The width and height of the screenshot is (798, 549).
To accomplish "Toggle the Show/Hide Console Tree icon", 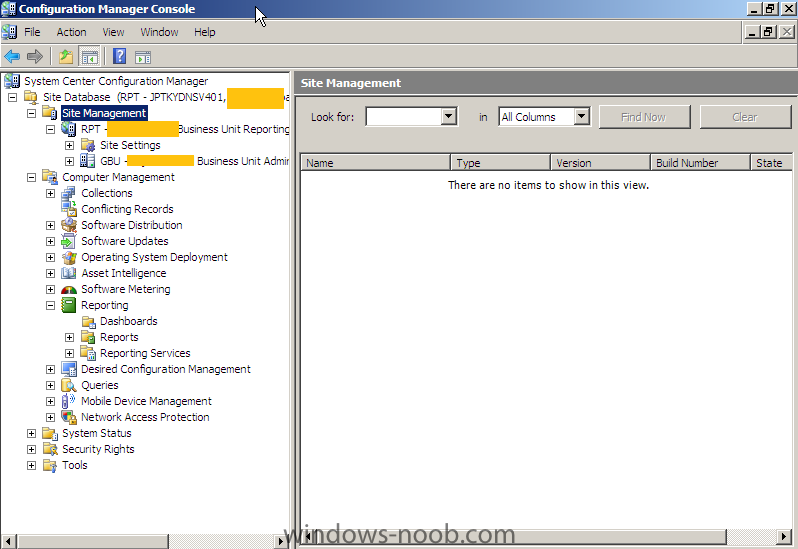I will (90, 56).
